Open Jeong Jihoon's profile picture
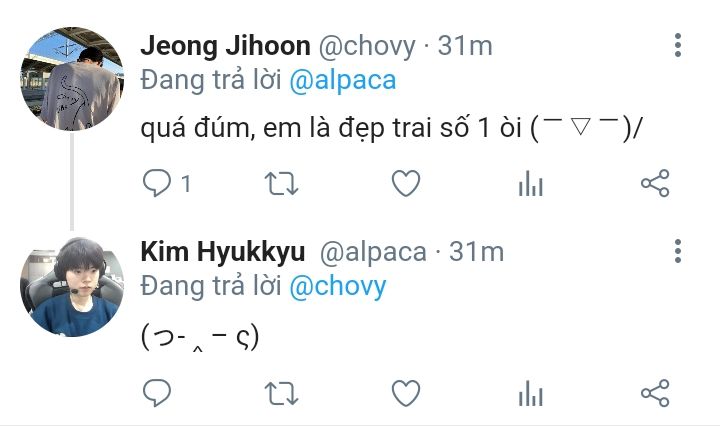This screenshot has height=426, width=720. coord(72,79)
